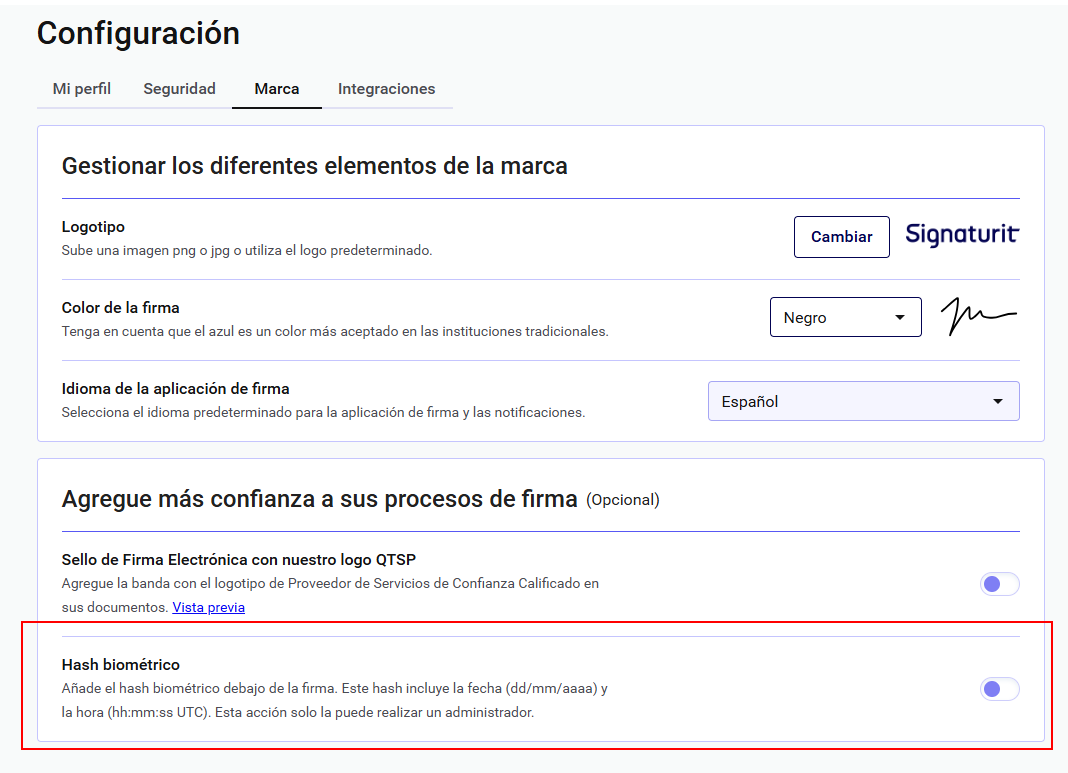
Task: Expand the Español language dropdown
Action: pos(863,401)
